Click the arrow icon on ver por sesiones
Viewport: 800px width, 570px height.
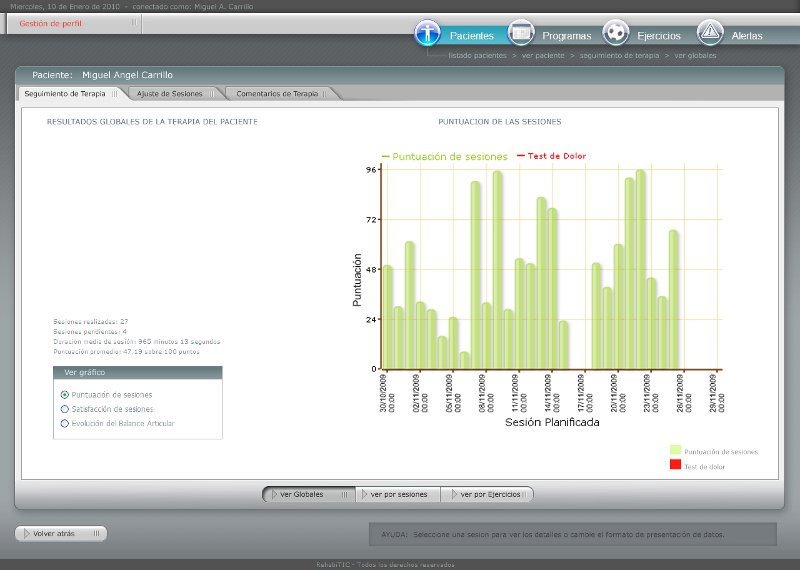364,494
